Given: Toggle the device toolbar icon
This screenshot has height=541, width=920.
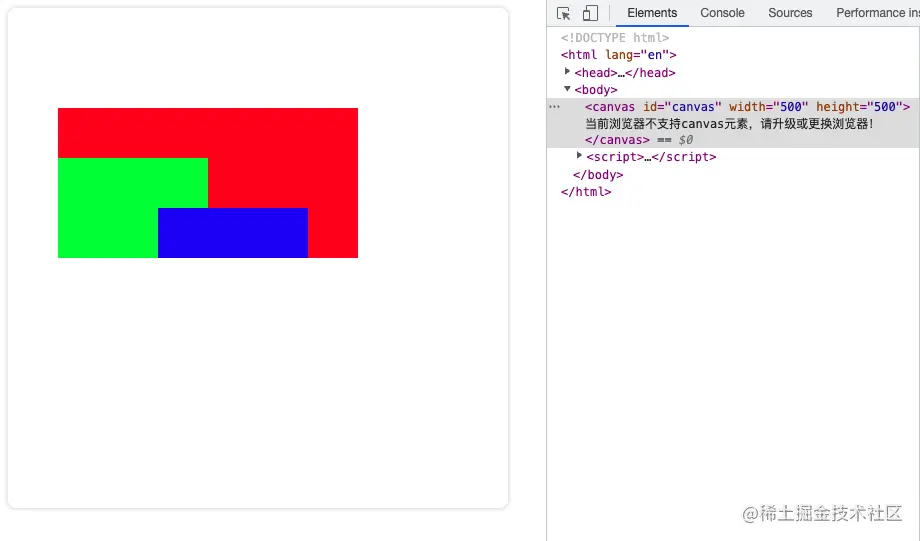Looking at the screenshot, I should point(590,13).
